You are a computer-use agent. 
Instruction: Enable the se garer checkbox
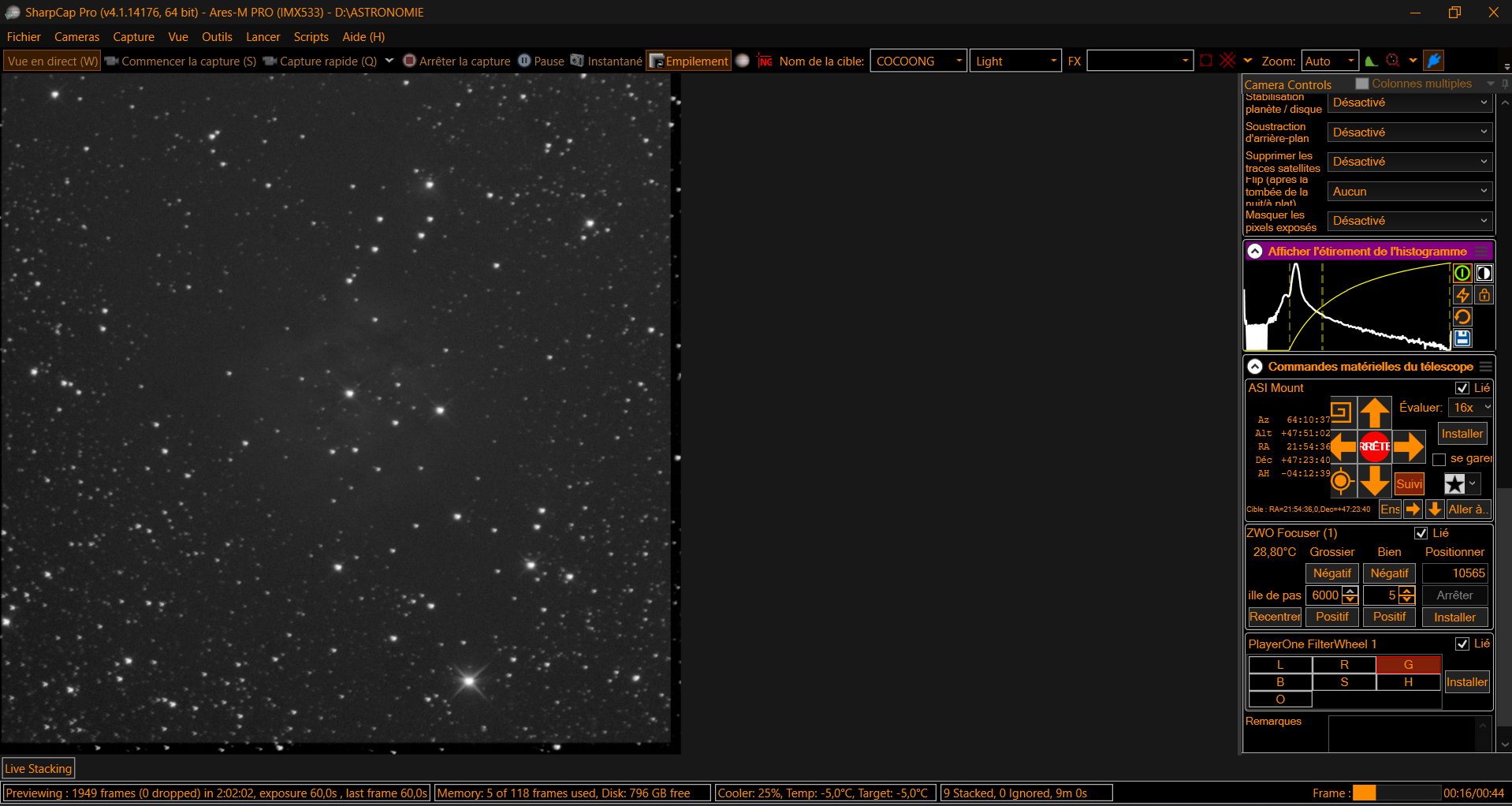click(x=1439, y=459)
